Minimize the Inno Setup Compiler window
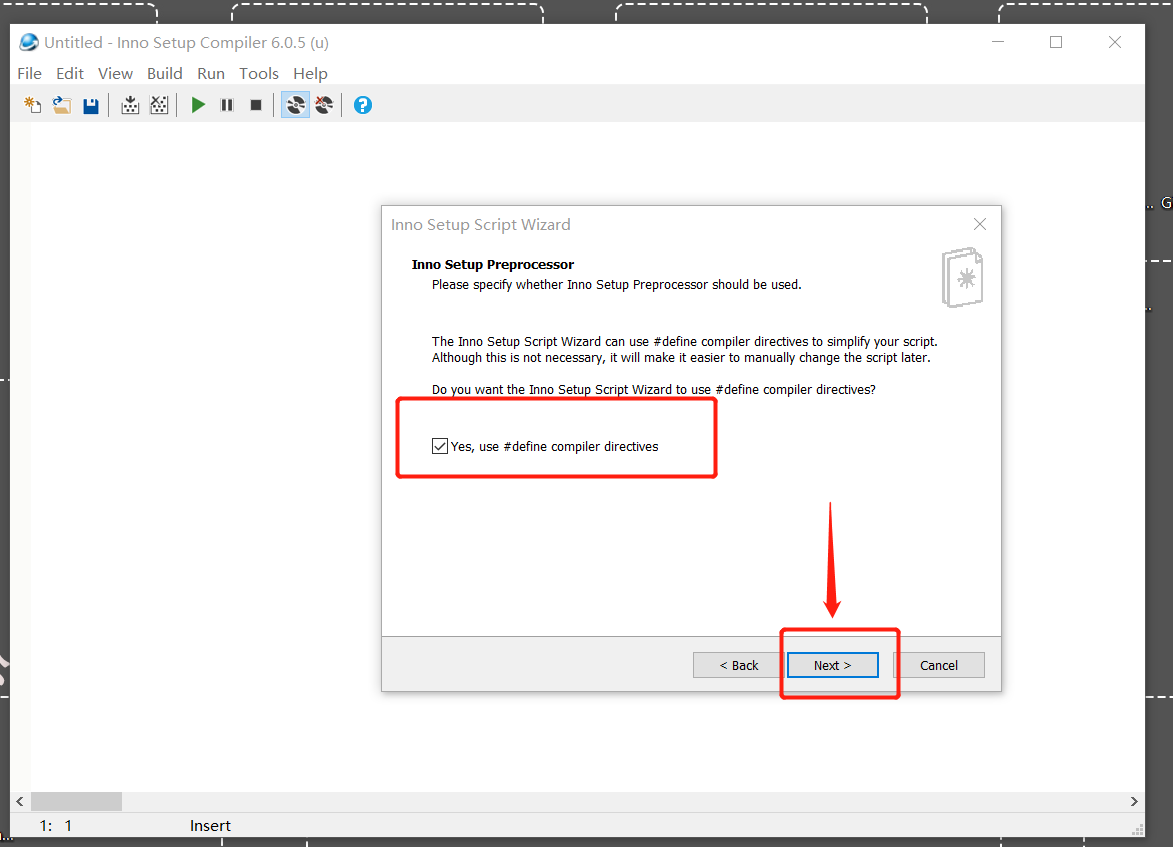Screen dimensions: 1173x847 click(998, 42)
